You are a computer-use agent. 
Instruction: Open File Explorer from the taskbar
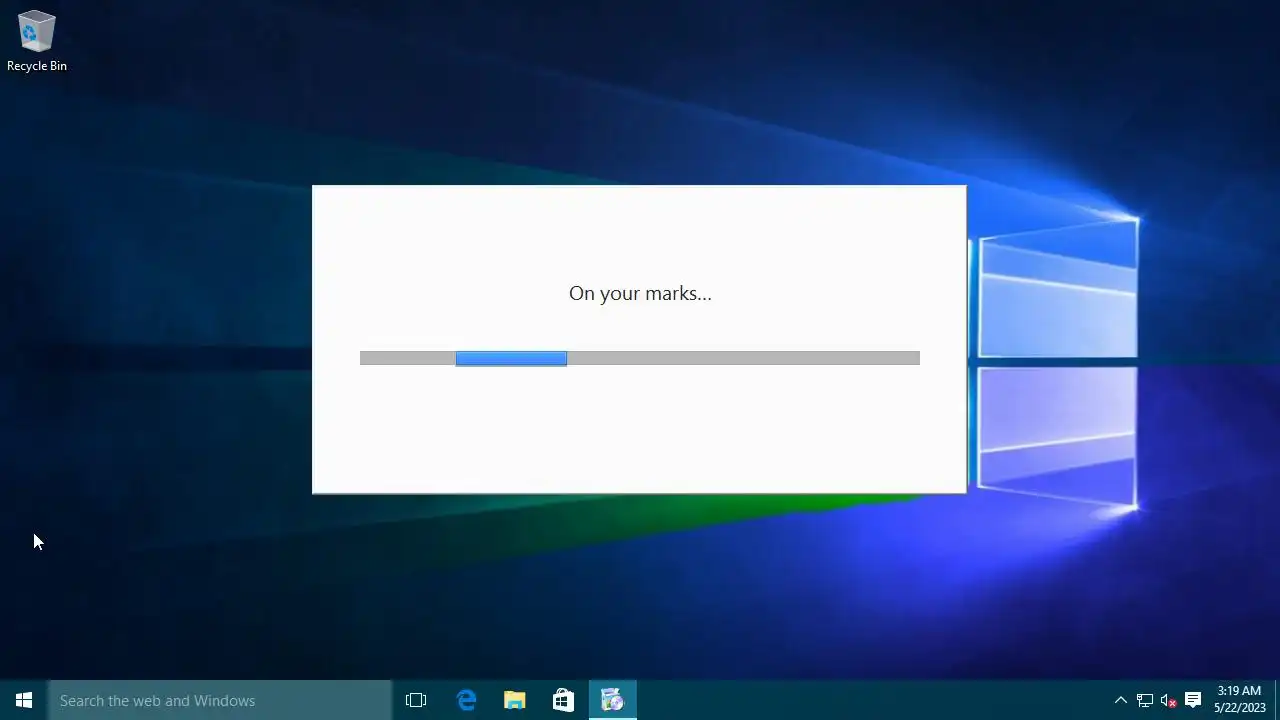tap(514, 700)
